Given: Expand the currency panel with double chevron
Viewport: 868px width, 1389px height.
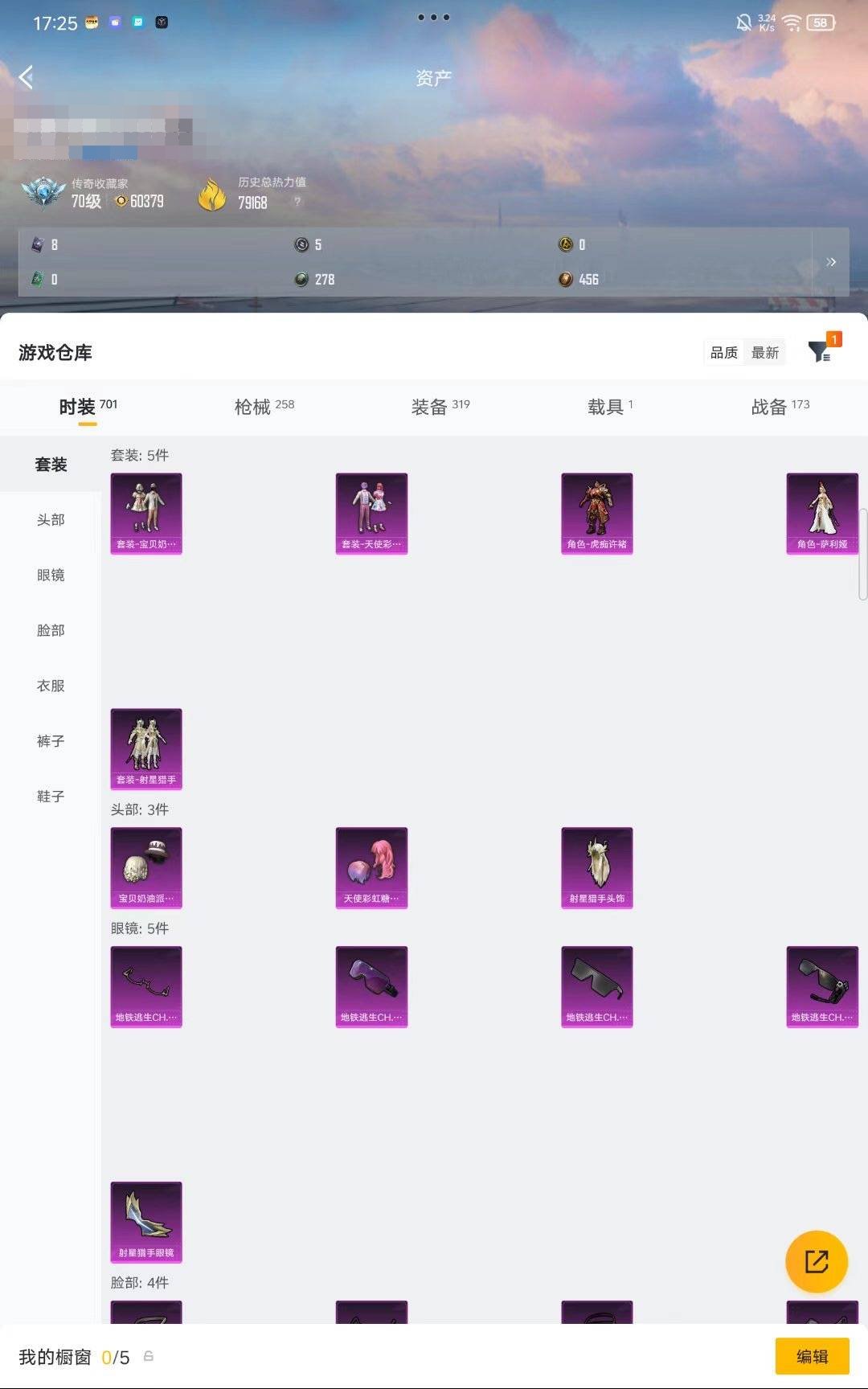Looking at the screenshot, I should pyautogui.click(x=831, y=262).
